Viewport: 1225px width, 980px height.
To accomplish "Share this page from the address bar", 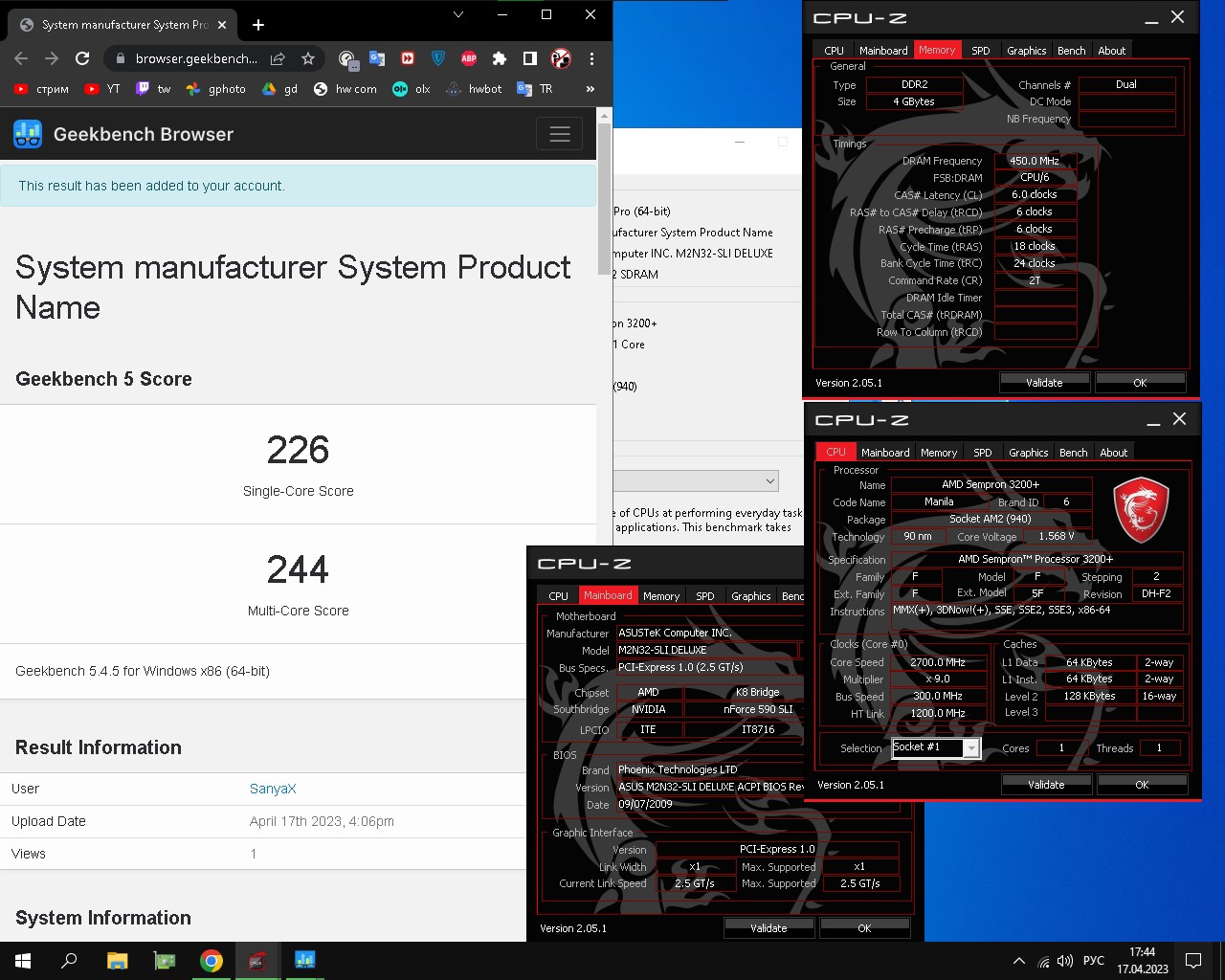I will 278,58.
